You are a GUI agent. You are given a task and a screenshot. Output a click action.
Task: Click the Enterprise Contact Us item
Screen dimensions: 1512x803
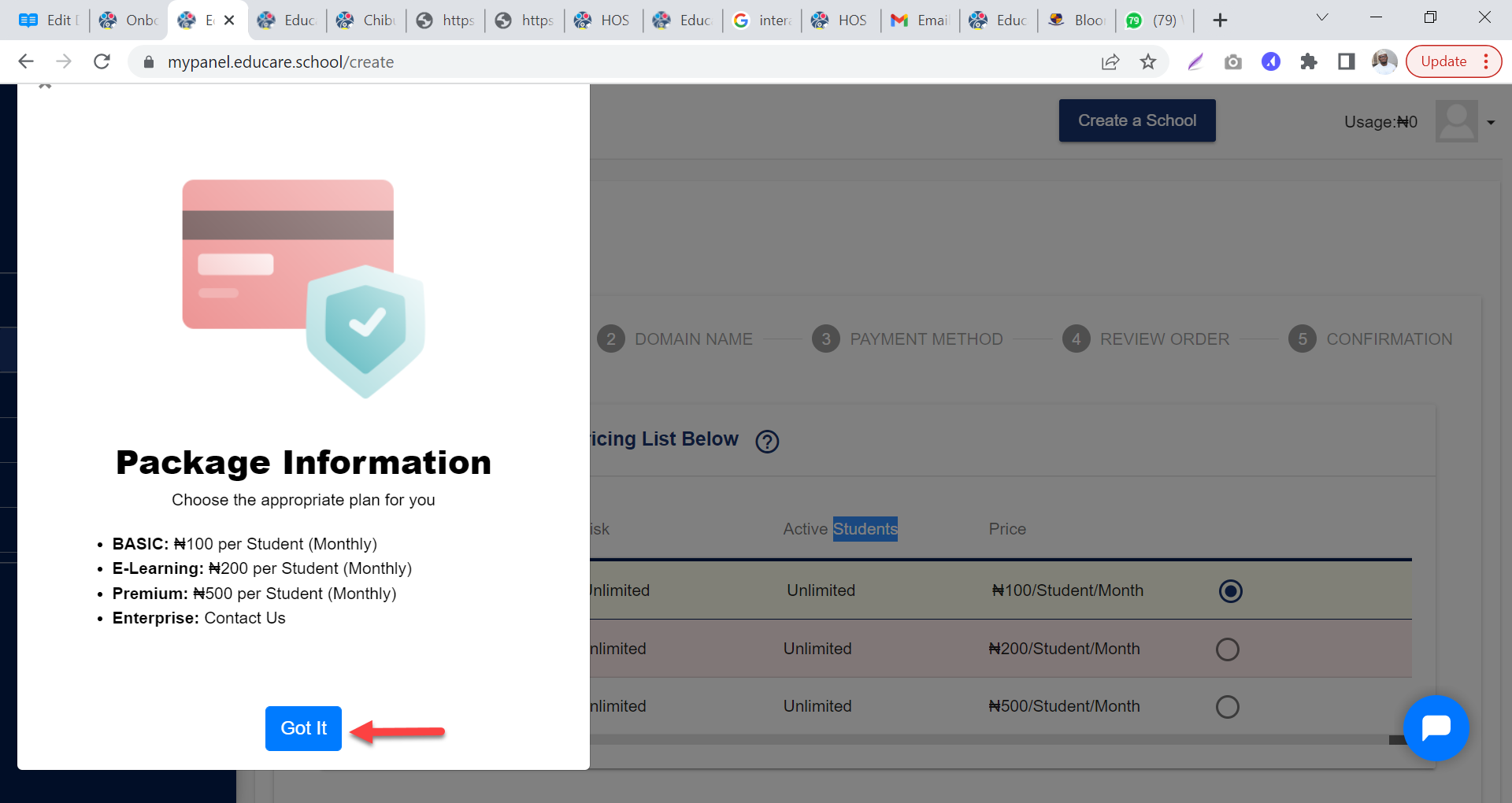198,618
